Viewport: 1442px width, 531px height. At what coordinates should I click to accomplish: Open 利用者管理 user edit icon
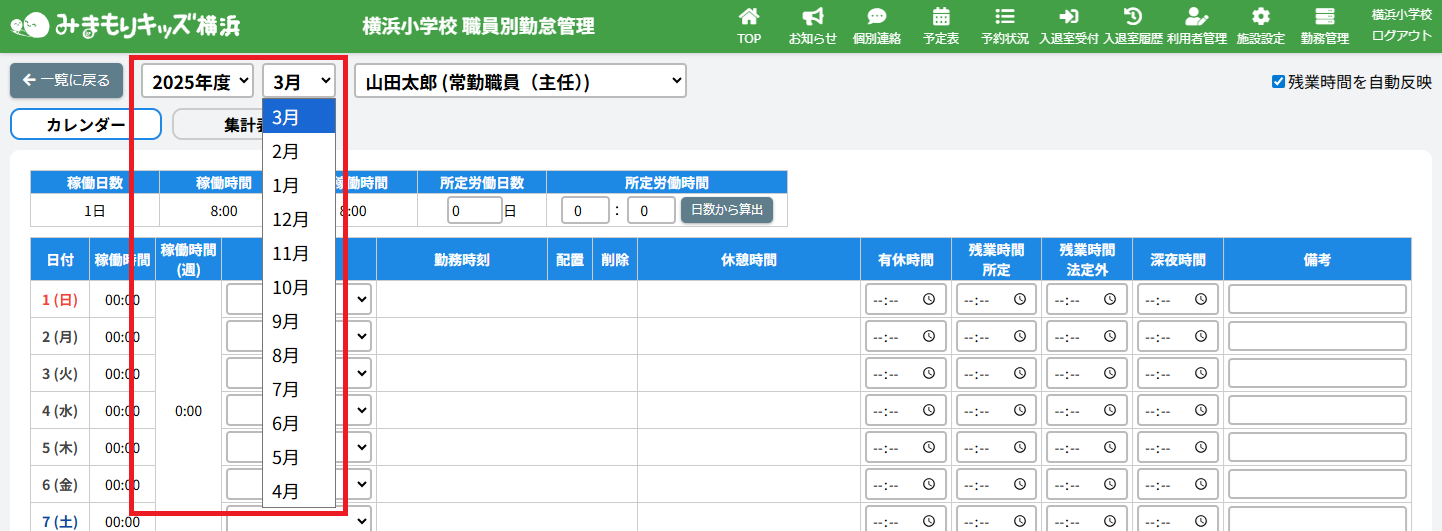(x=1196, y=17)
